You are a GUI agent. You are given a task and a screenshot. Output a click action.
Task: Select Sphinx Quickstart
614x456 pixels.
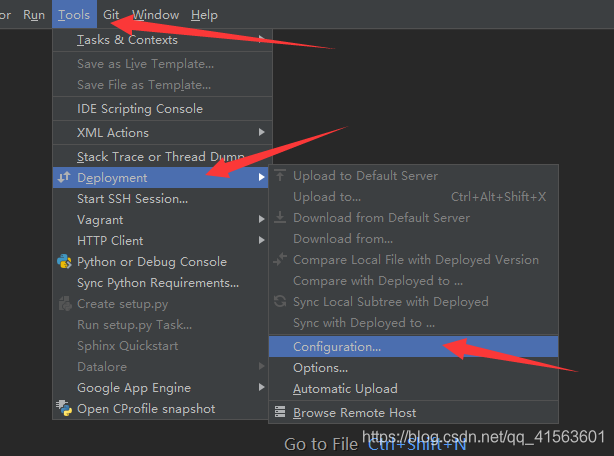161,346
